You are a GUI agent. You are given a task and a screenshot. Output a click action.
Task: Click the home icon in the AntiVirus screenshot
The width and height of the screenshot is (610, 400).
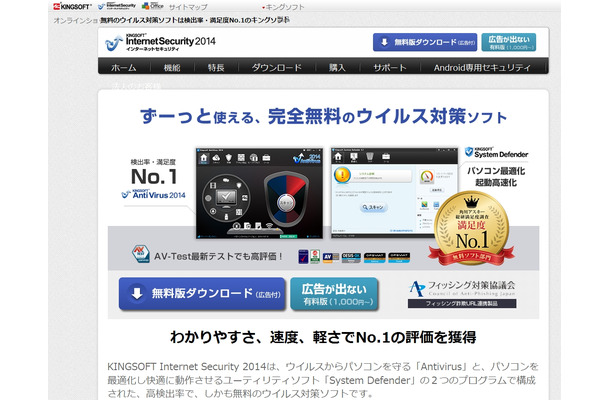(204, 158)
